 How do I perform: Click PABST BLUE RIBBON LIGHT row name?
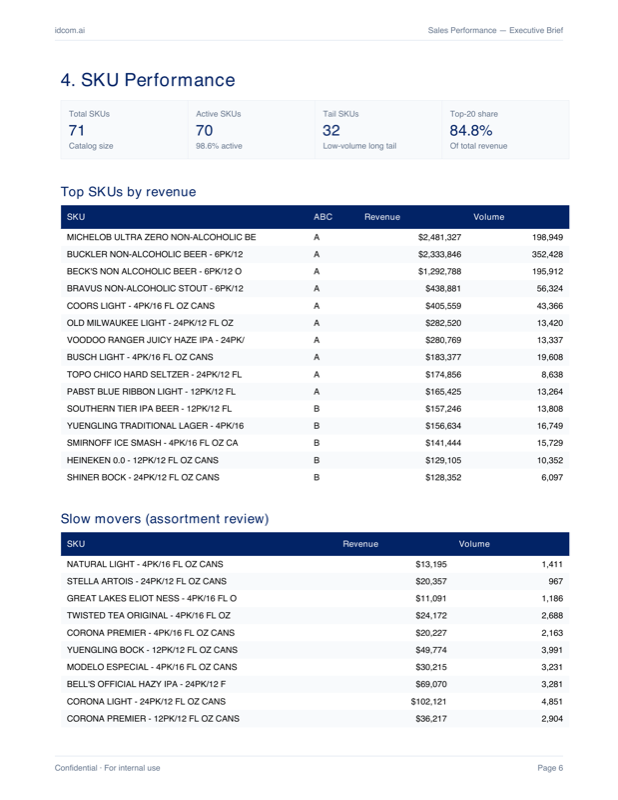click(x=151, y=391)
